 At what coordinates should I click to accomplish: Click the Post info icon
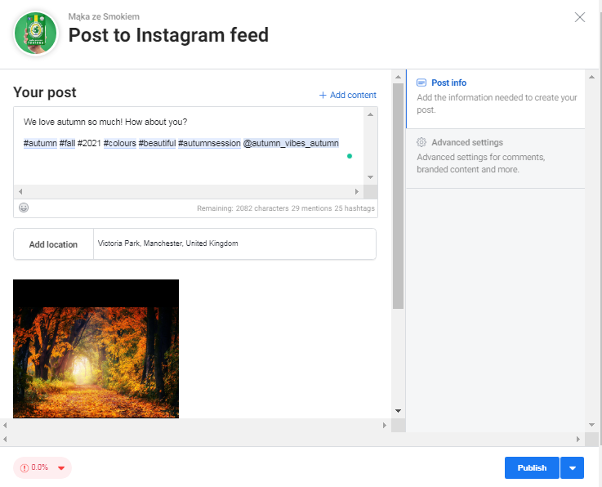point(421,83)
